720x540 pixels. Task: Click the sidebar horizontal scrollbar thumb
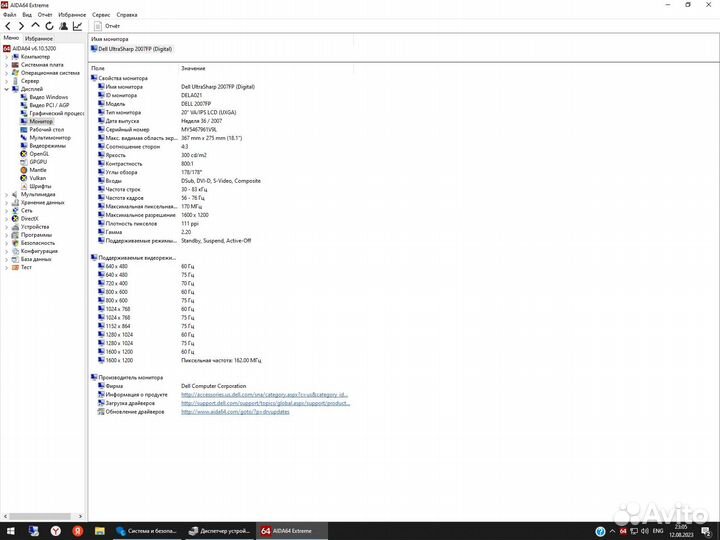click(40, 516)
